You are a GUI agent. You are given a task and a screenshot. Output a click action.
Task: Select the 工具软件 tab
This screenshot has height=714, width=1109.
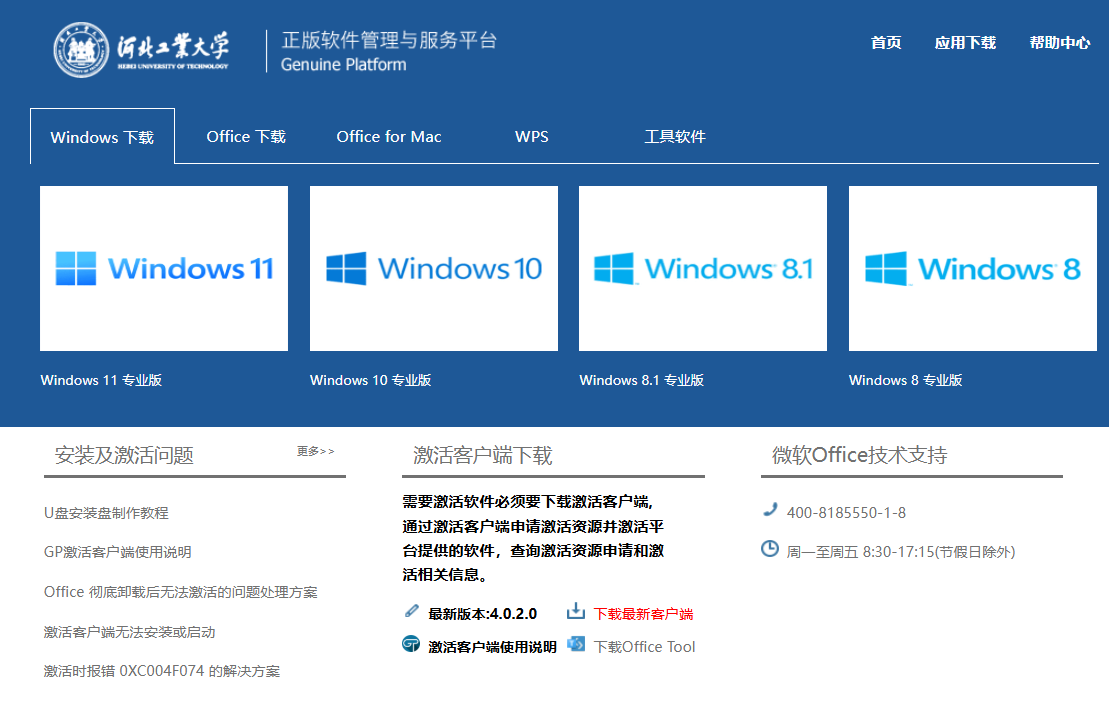pos(674,136)
